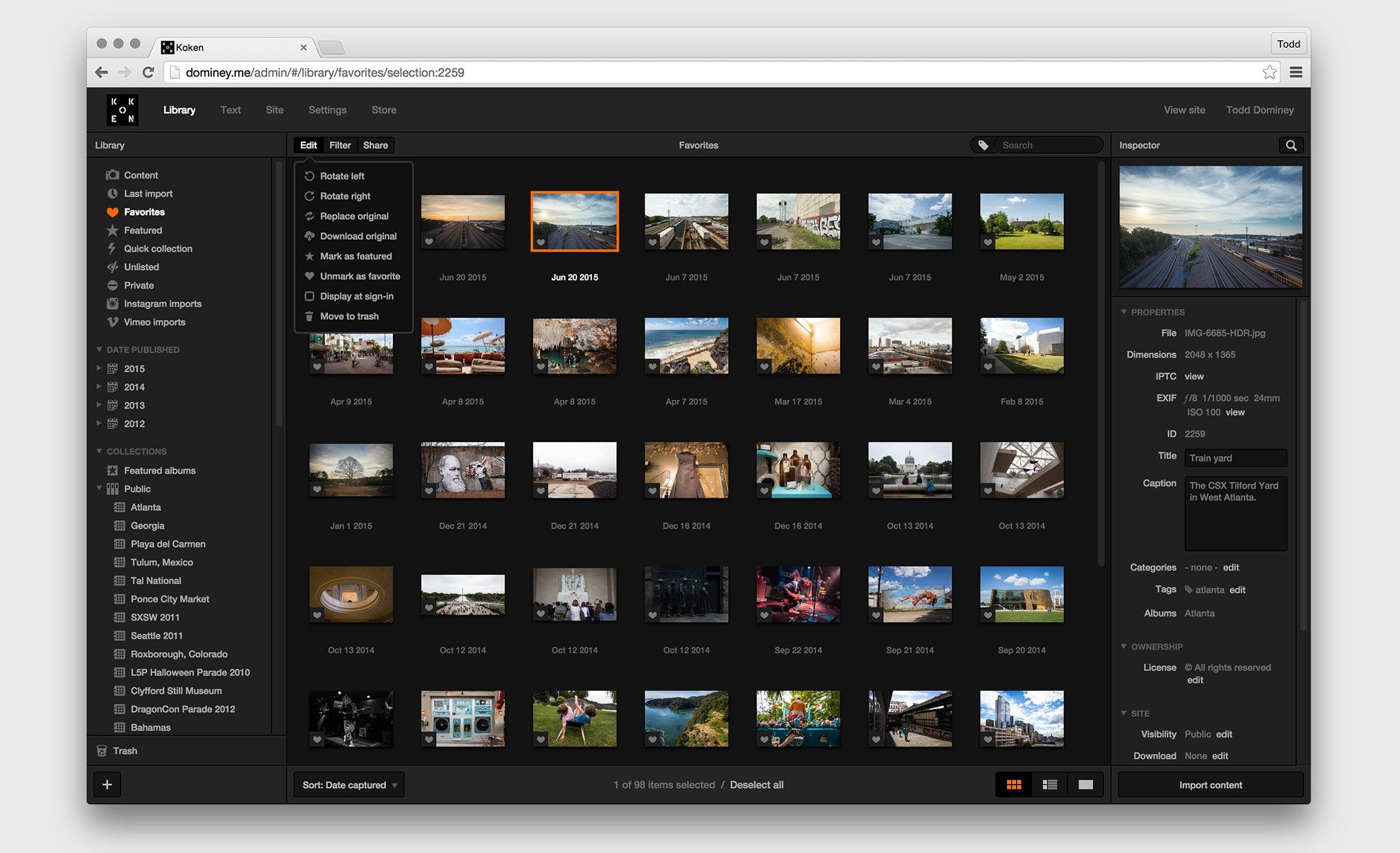Click the Koken logo icon
1400x853 pixels.
(122, 110)
